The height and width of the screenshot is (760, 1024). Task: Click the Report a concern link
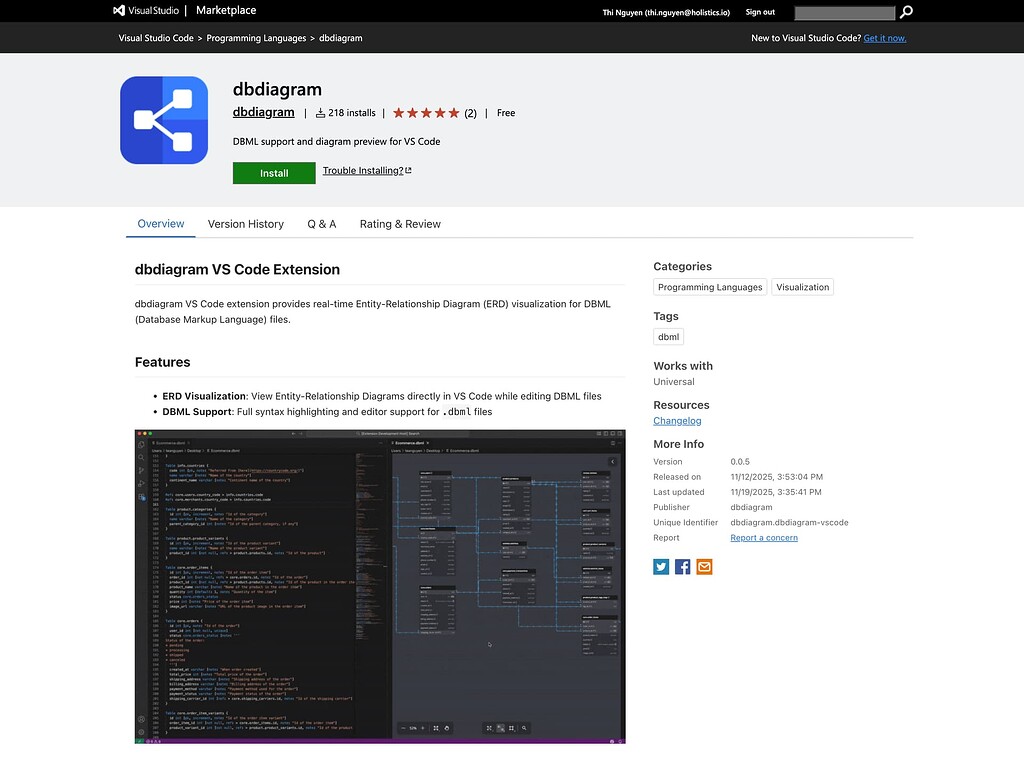(x=764, y=537)
